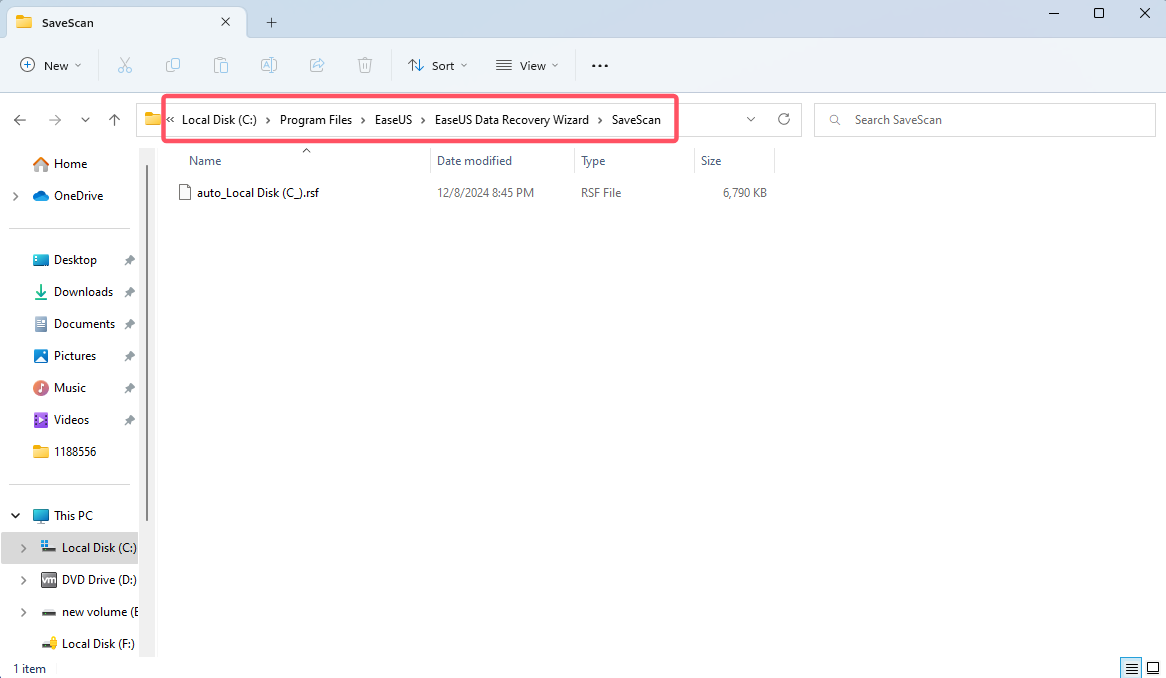
Task: Open recent locations chevron dropdown
Action: pos(86,120)
